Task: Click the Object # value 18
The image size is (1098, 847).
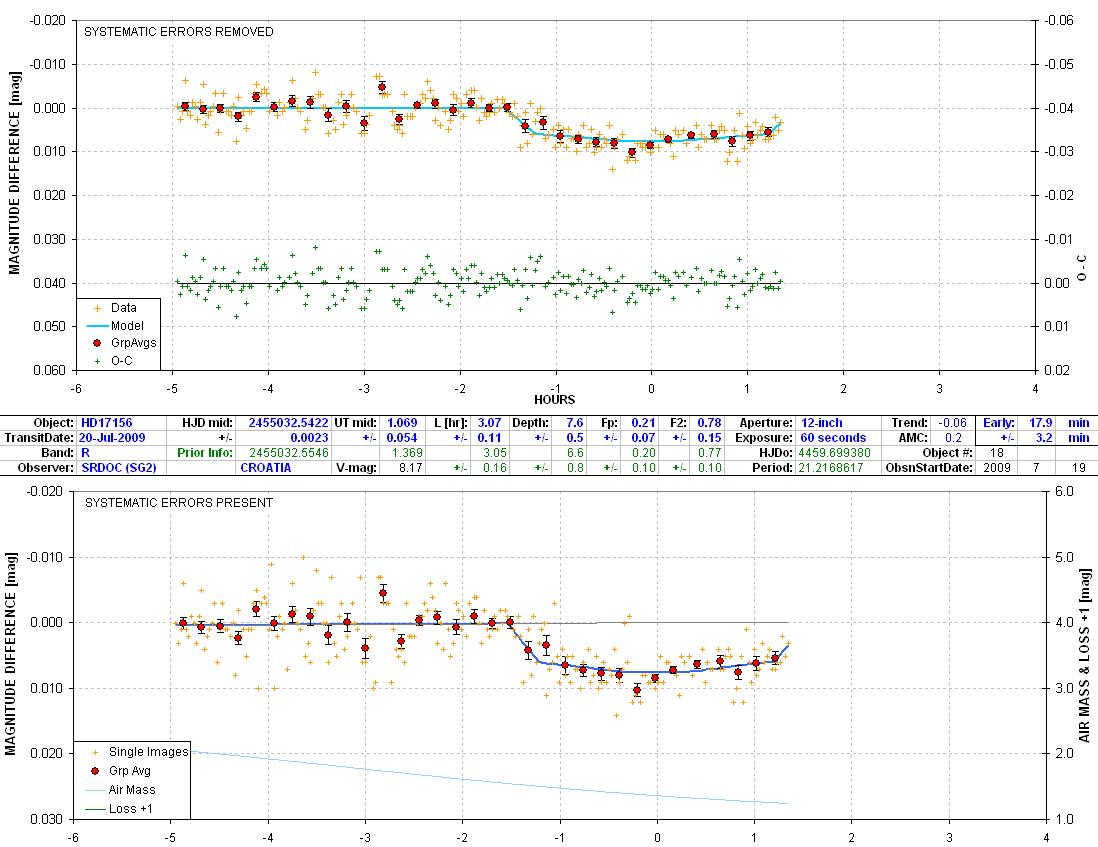Action: click(996, 453)
